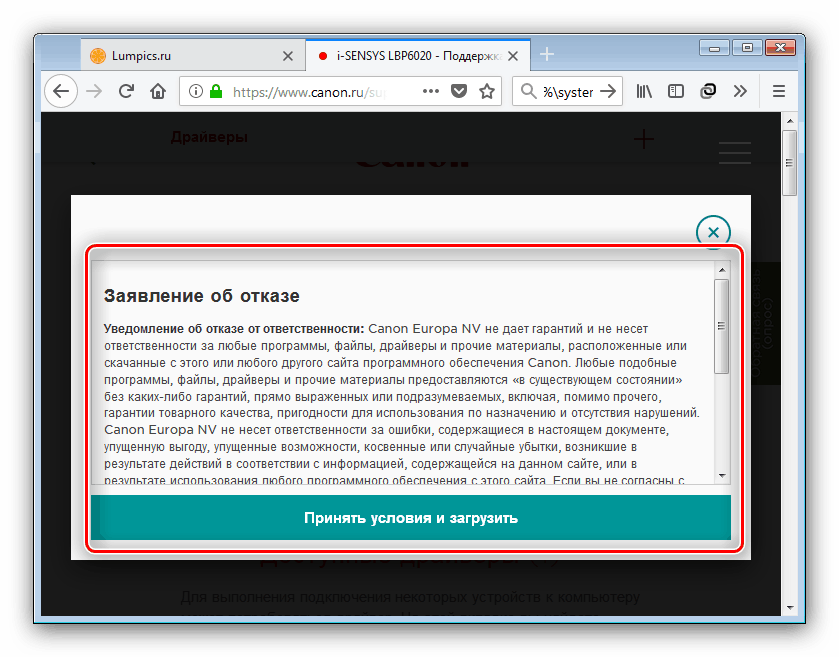The height and width of the screenshot is (657, 839).
Task: Select the i-SENSYS LBP6020 tab
Action: pos(410,56)
